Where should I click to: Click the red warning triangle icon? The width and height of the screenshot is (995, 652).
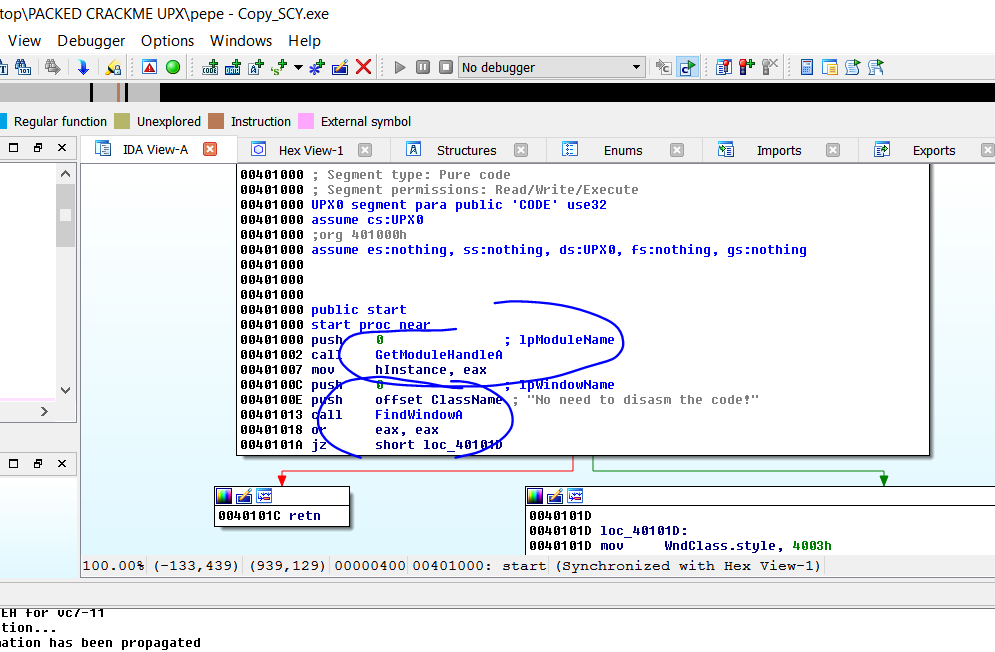[x=149, y=67]
